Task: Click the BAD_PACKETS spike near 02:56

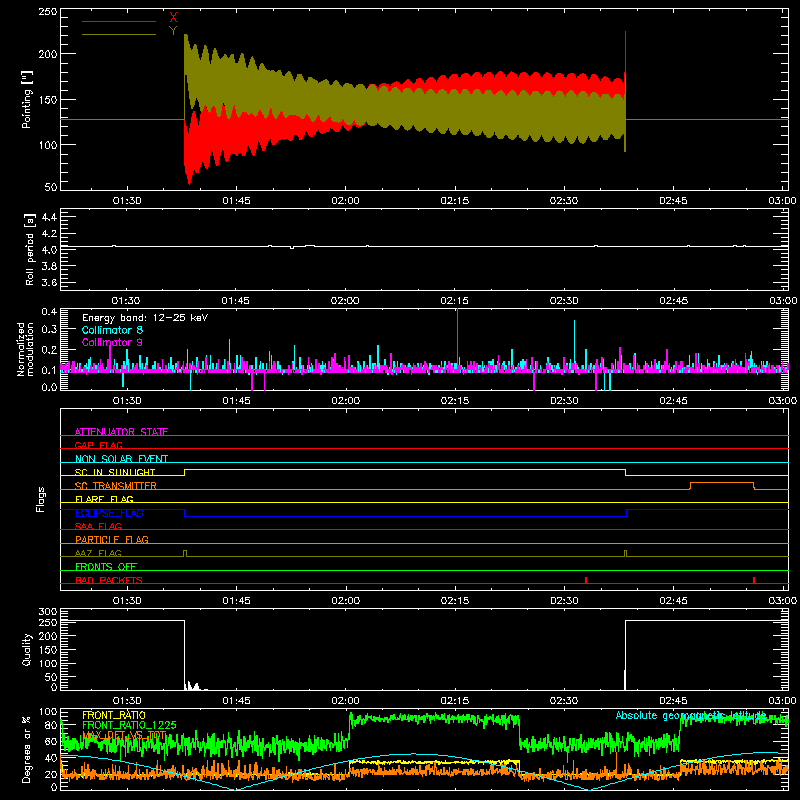Action: point(754,580)
